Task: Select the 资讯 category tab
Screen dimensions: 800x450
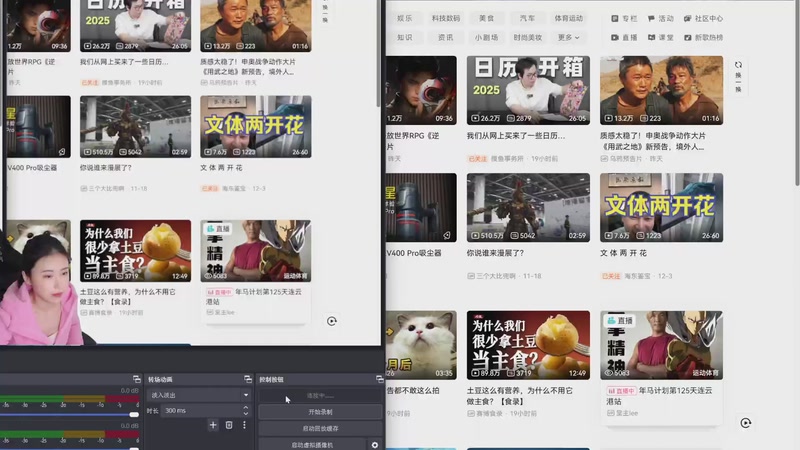Action: tap(445, 37)
